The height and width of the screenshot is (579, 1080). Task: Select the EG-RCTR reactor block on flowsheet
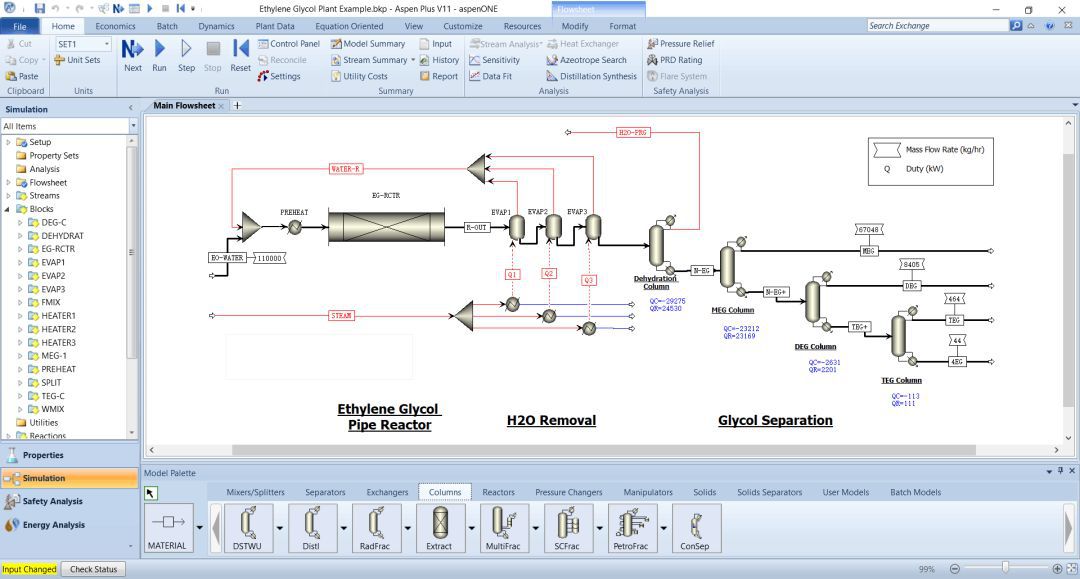386,227
